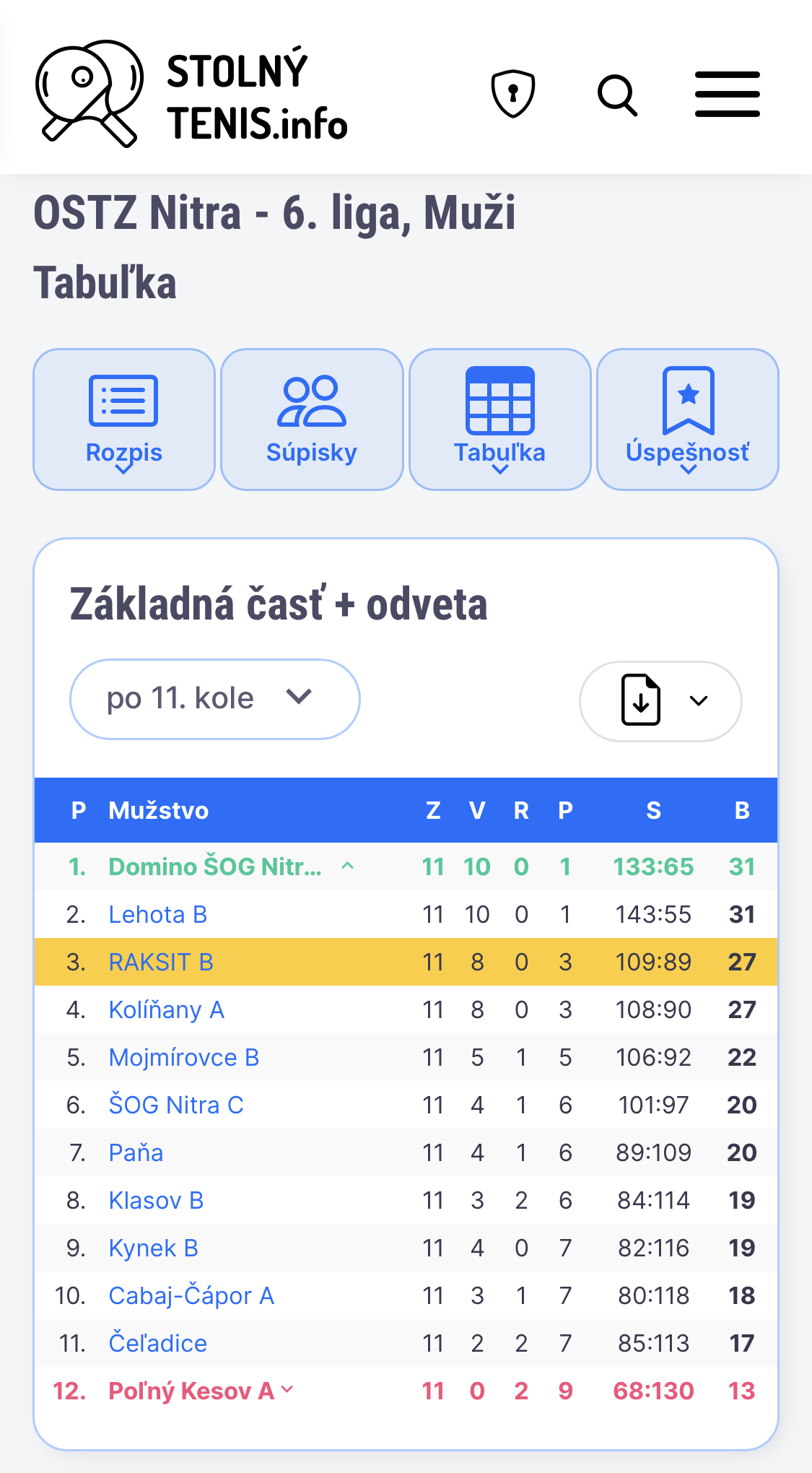Viewport: 812px width, 1473px height.
Task: Open Úspešnosť bookmark star icon
Action: [x=689, y=401]
